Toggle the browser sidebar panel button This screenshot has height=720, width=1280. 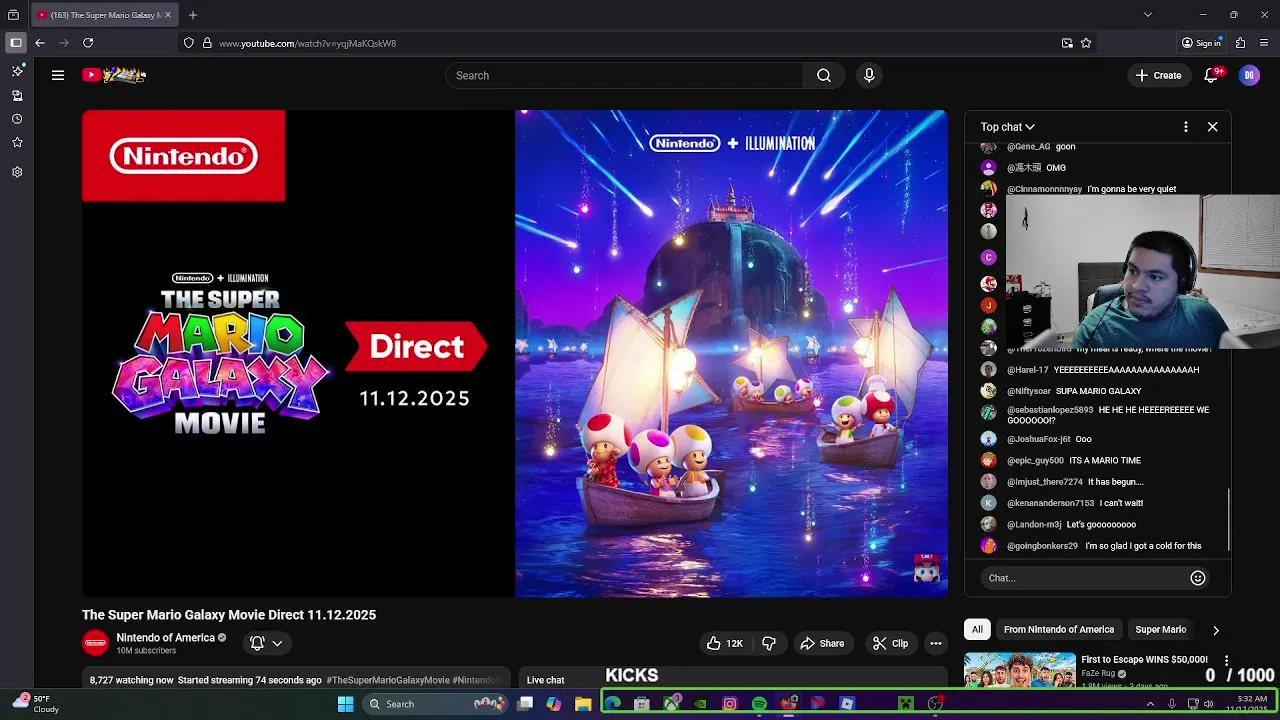16,43
